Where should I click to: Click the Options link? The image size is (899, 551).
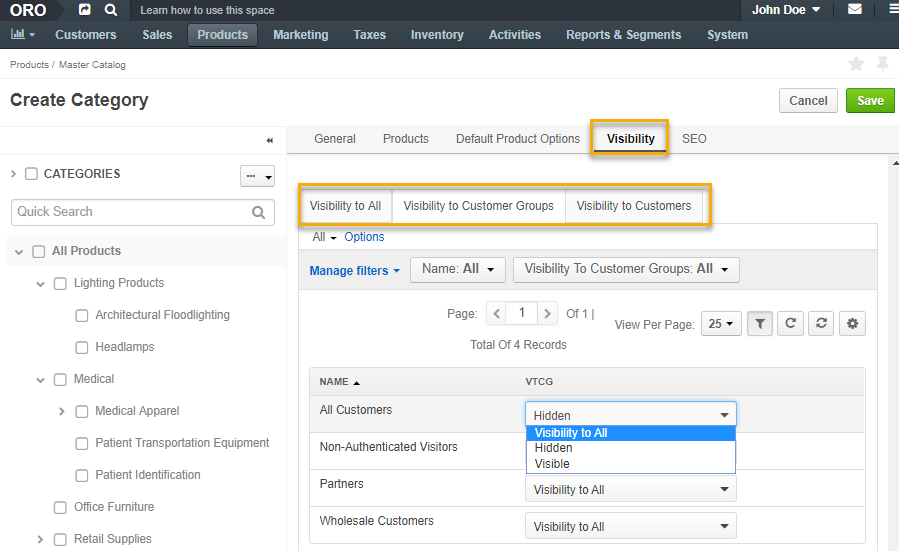coord(364,237)
